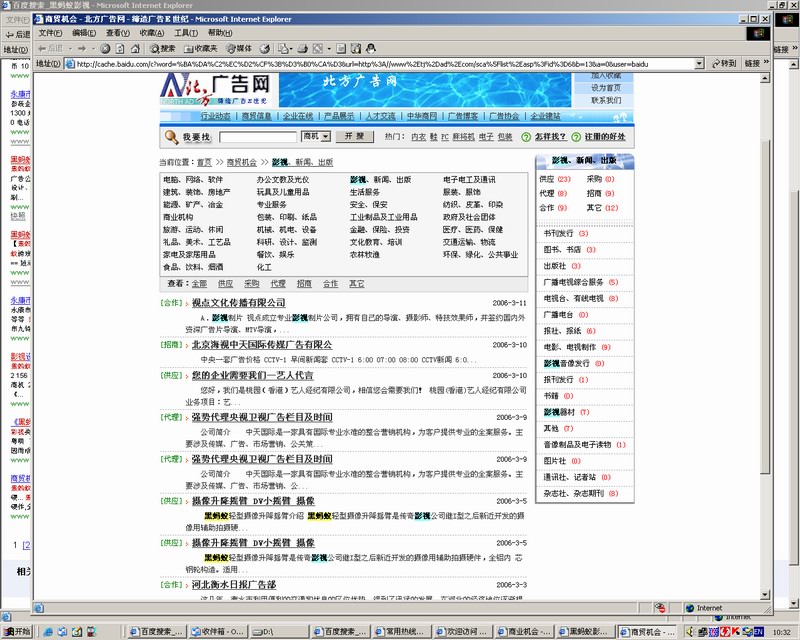The width and height of the screenshot is (800, 640).
Task: Switch to 收件箱 Outlook taskbar button
Action: 218,631
